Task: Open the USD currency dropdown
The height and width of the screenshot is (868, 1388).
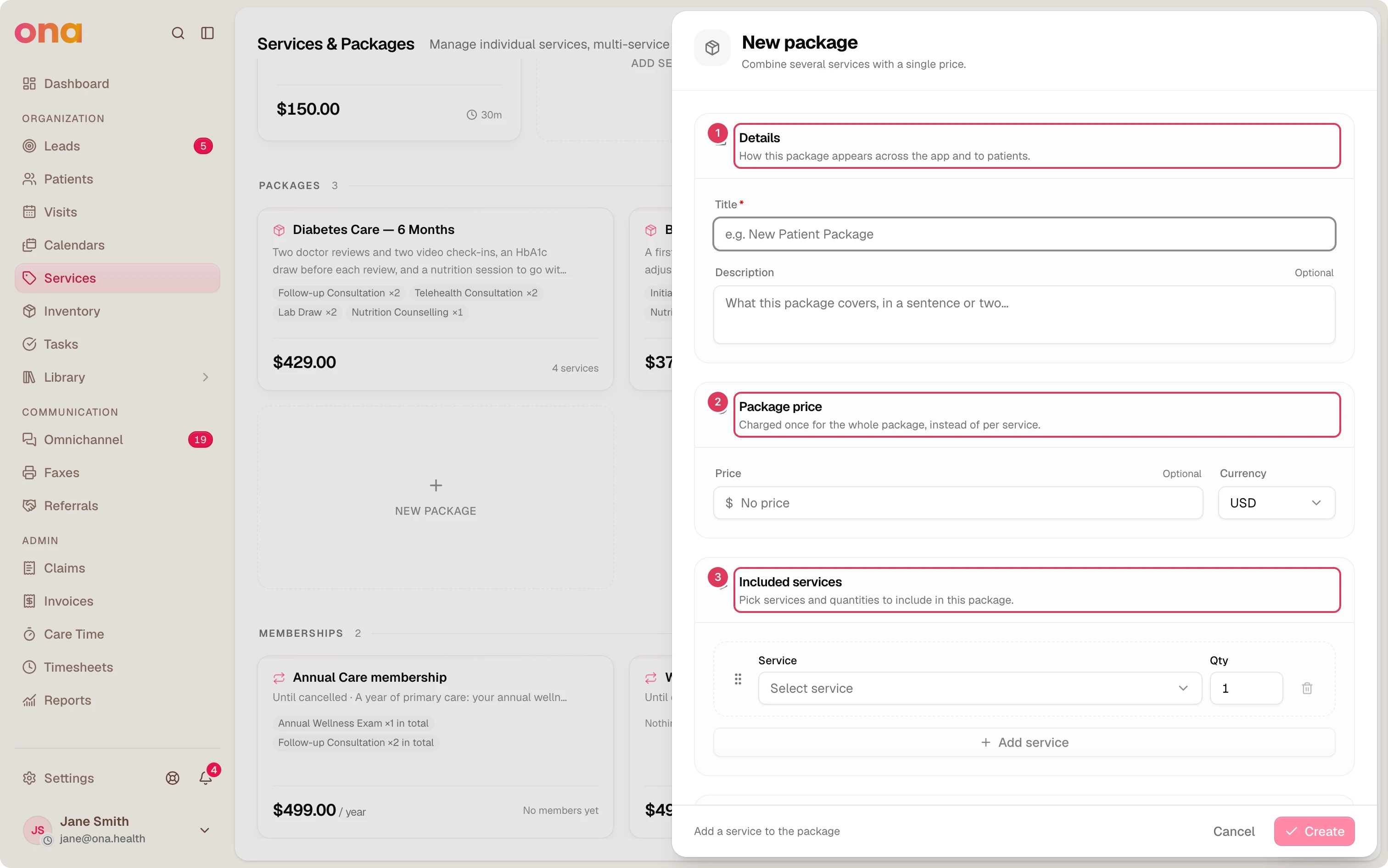Action: coord(1276,503)
